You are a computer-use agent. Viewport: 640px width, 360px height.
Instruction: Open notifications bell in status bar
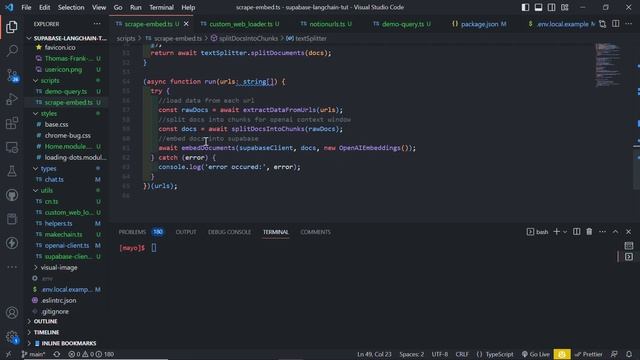click(629, 354)
